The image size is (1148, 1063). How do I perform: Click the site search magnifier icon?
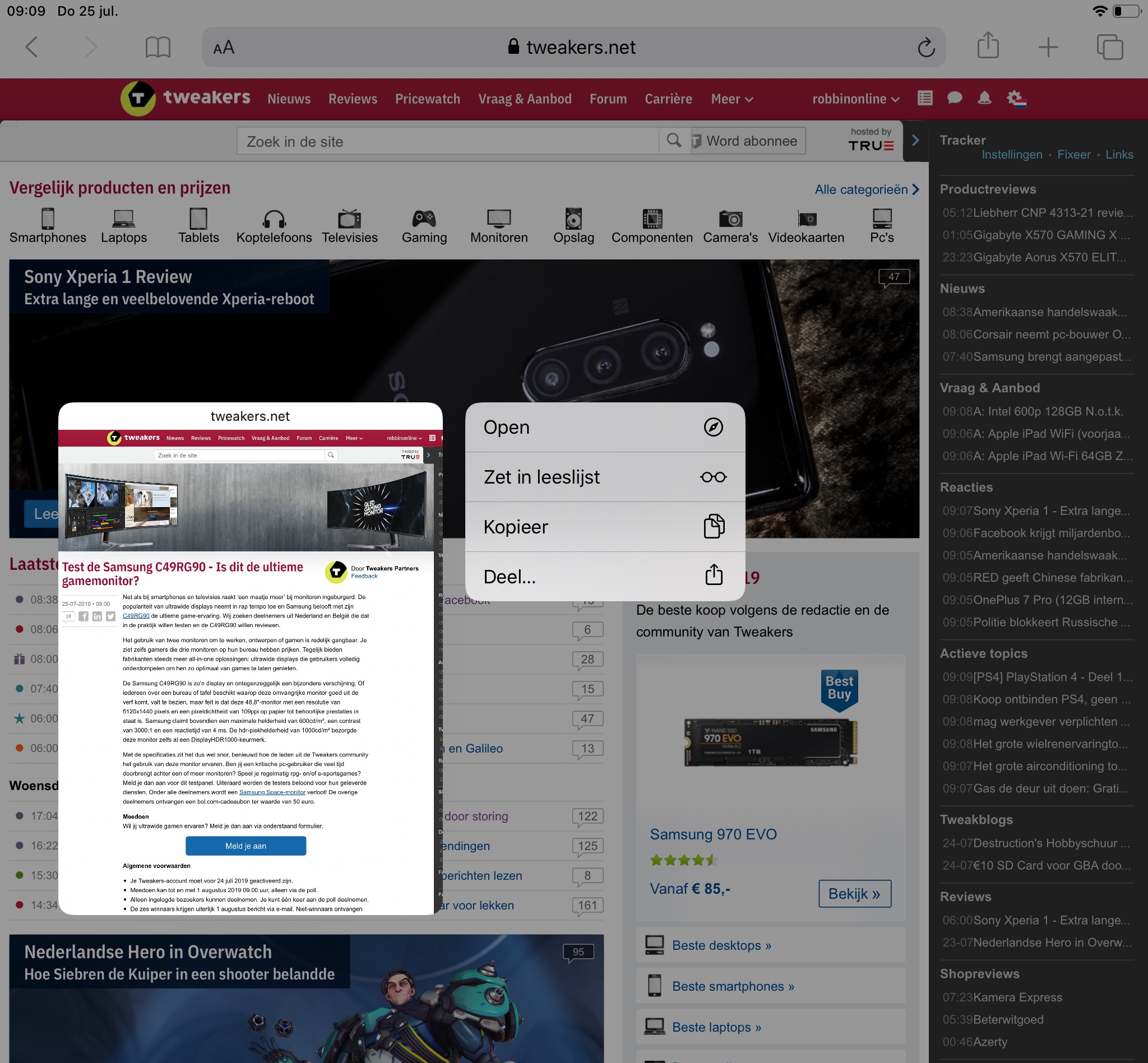(x=674, y=141)
